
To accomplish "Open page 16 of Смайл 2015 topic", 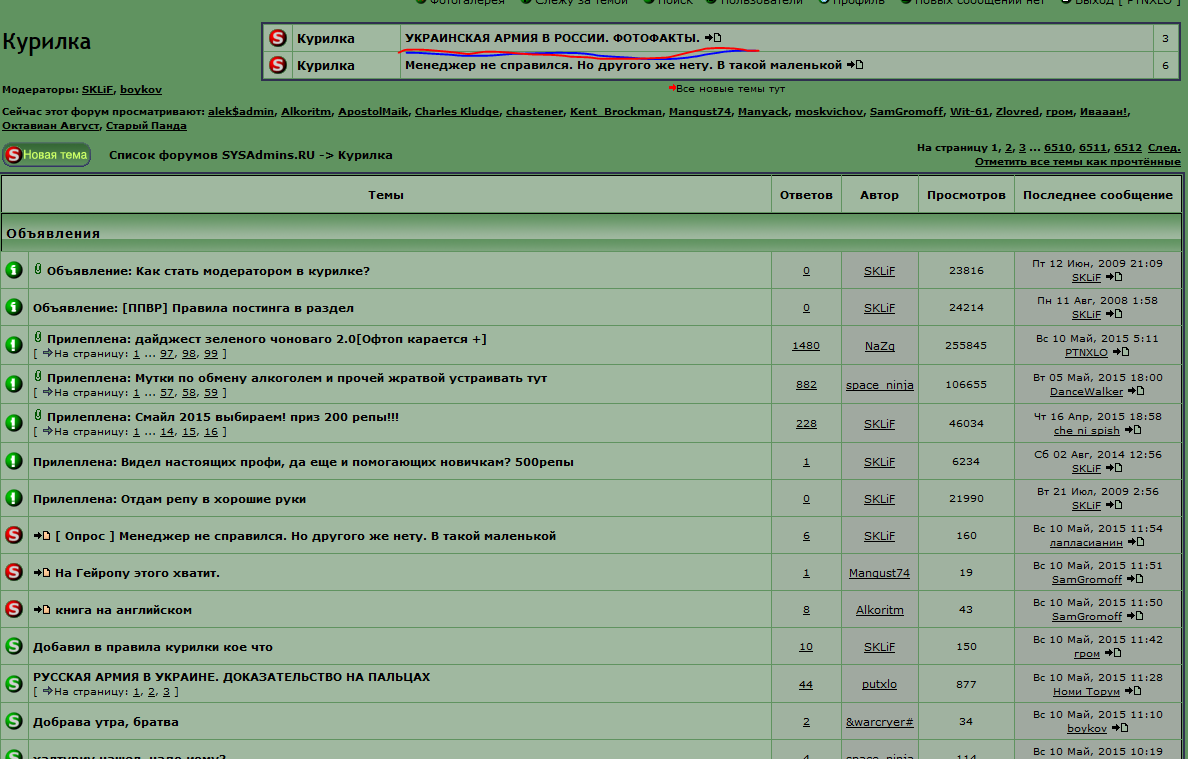I will [211, 432].
